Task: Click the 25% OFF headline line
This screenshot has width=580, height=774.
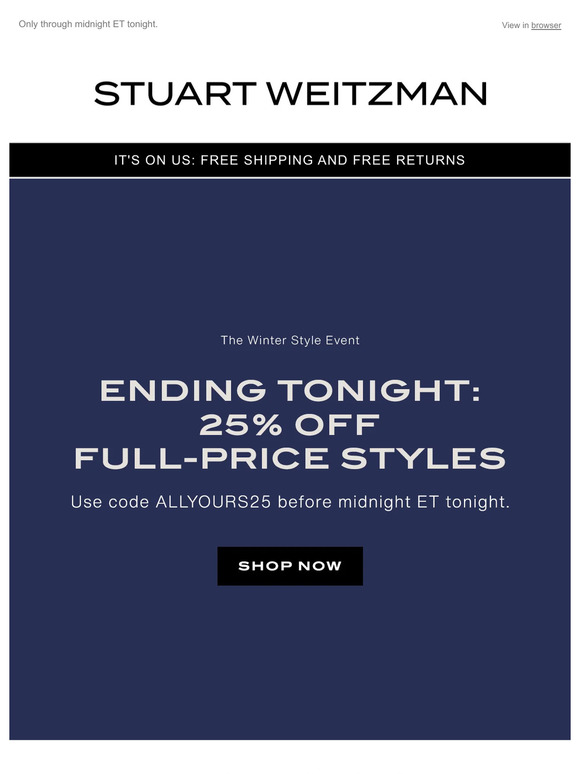Action: pyautogui.click(x=290, y=425)
